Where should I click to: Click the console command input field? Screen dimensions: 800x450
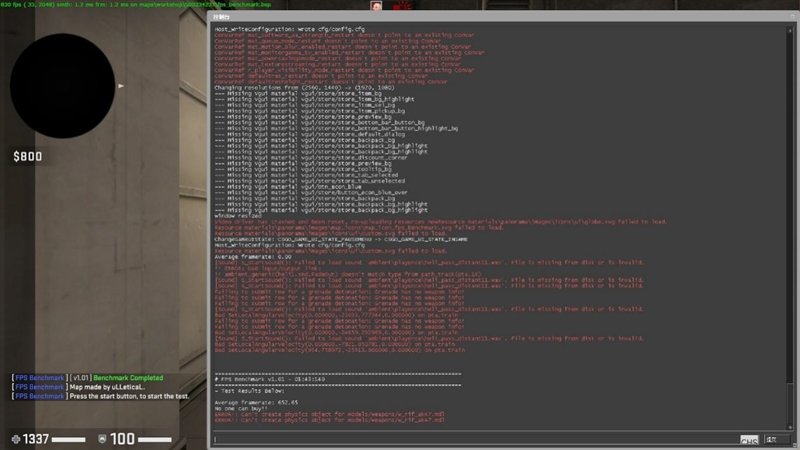pos(476,439)
